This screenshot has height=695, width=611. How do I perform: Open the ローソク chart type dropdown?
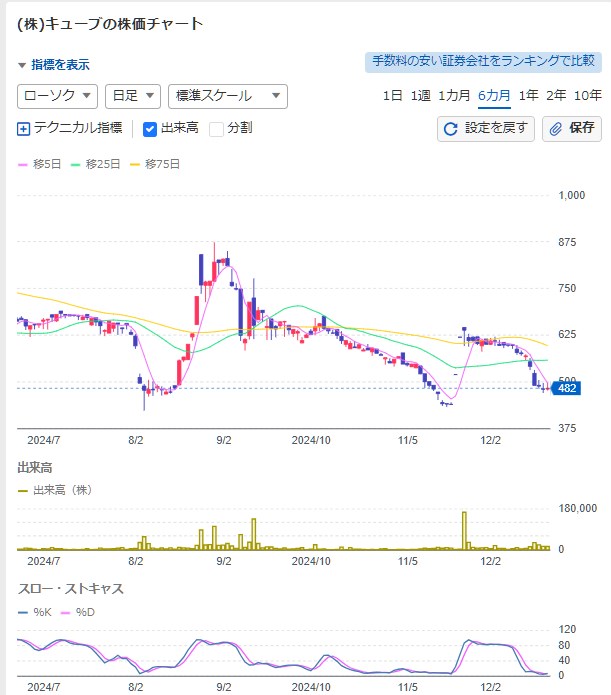[57, 96]
